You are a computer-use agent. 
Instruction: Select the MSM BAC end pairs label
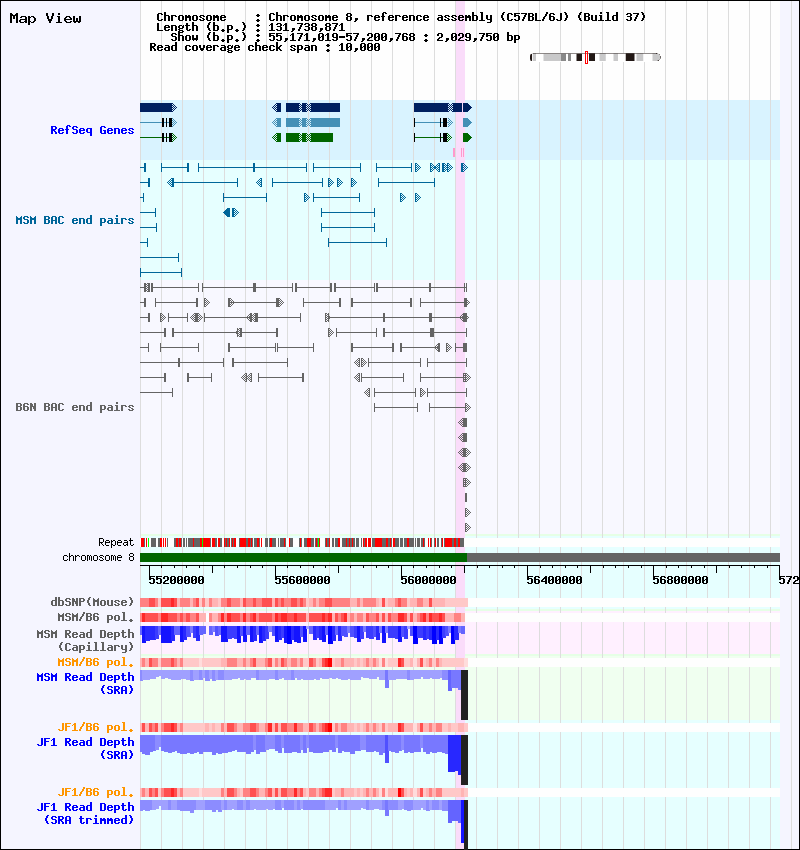pyautogui.click(x=75, y=220)
